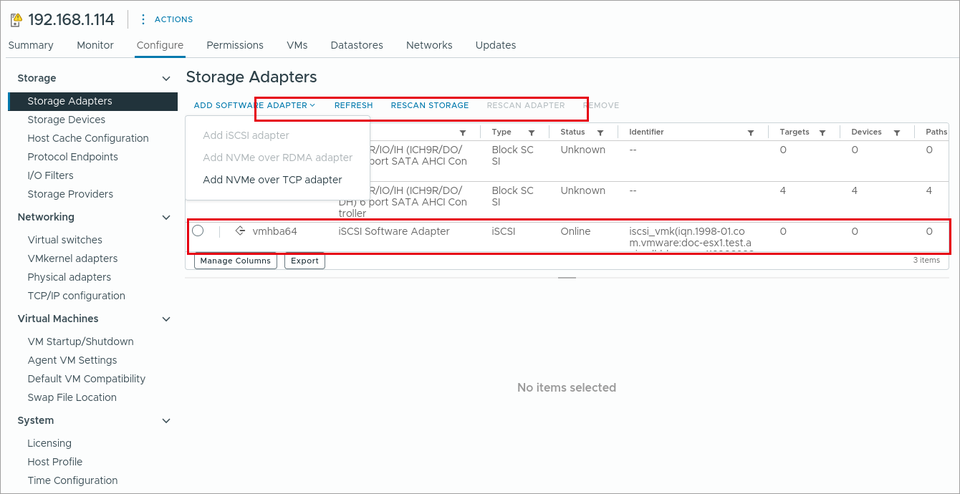This screenshot has width=960, height=494.
Task: Click the iscsi_vmk identifier cell
Action: tap(691, 238)
